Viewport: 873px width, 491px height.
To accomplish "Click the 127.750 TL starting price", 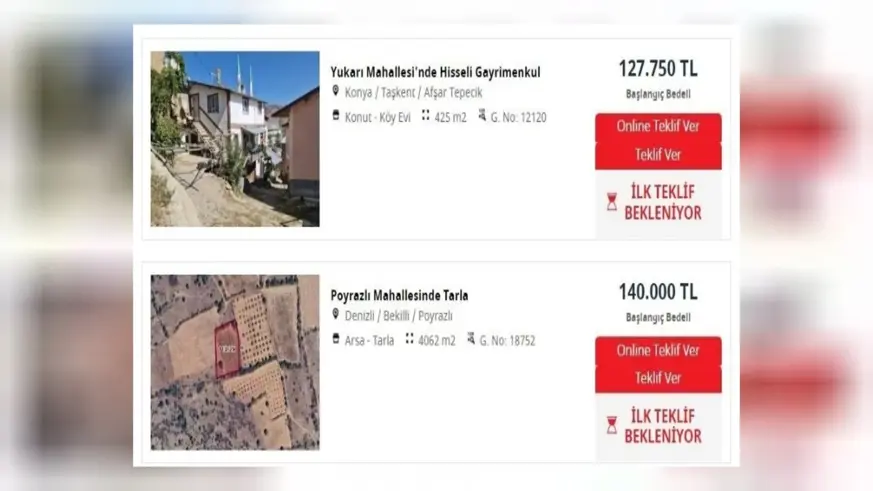I will click(658, 69).
